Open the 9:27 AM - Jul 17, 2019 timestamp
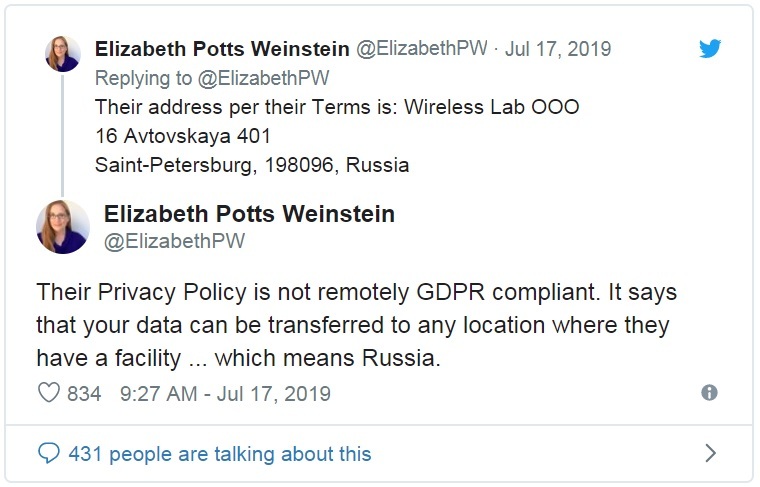 (225, 394)
